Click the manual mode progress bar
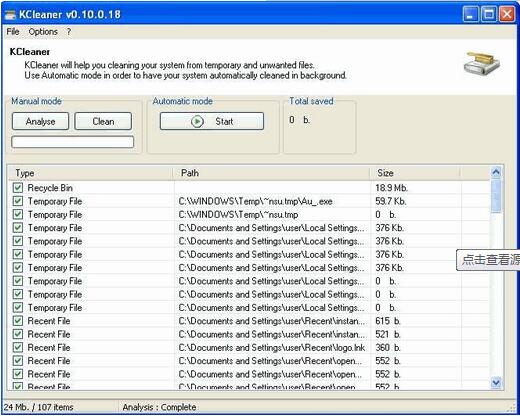520x417 pixels. pyautogui.click(x=73, y=142)
